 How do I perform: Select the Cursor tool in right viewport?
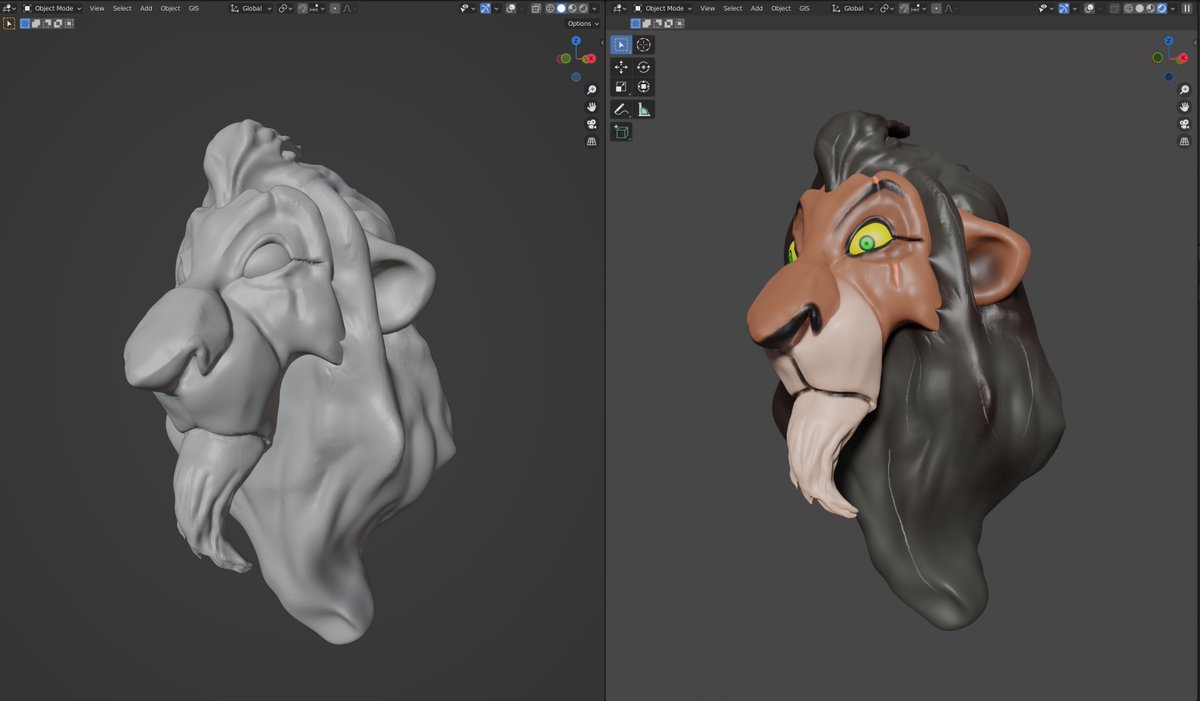tap(643, 45)
